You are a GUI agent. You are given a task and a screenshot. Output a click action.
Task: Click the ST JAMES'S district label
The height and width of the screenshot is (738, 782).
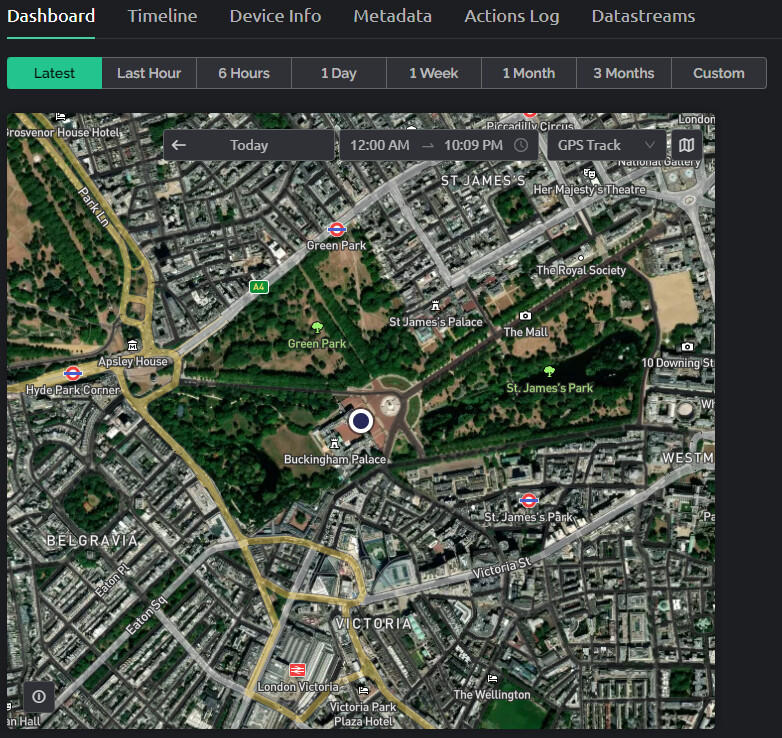tap(483, 181)
